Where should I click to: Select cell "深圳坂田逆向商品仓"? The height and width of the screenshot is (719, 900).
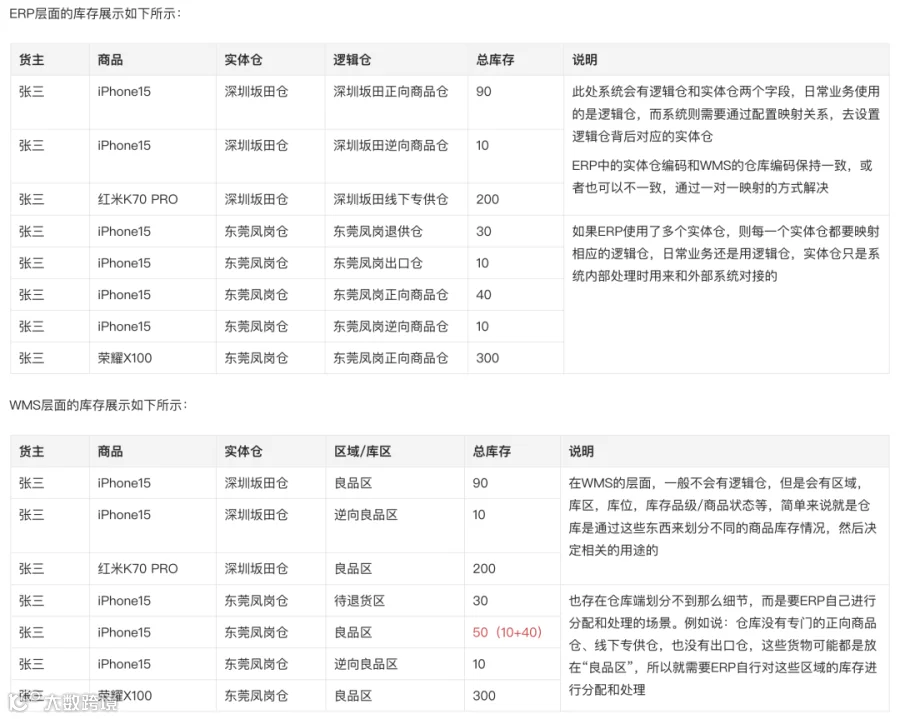[390, 146]
